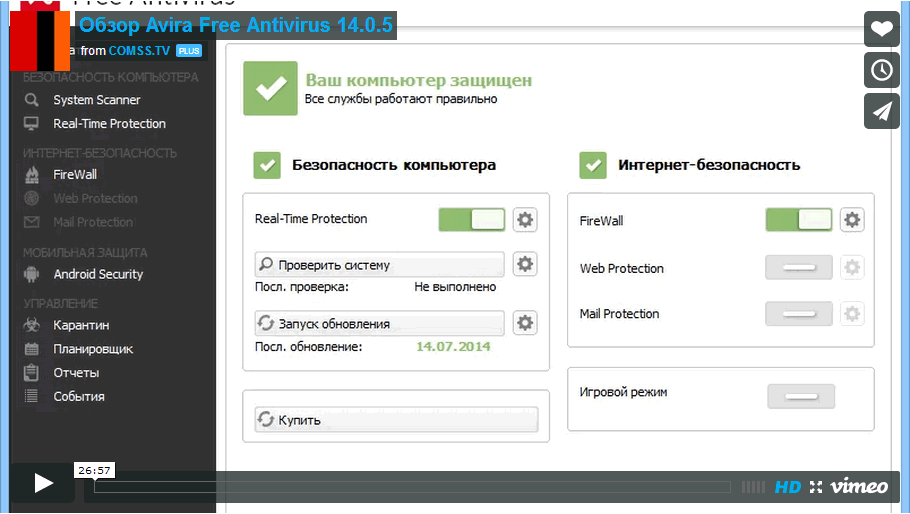Open Карантин in the sidebar
This screenshot has height=514, width=910.
(x=81, y=325)
